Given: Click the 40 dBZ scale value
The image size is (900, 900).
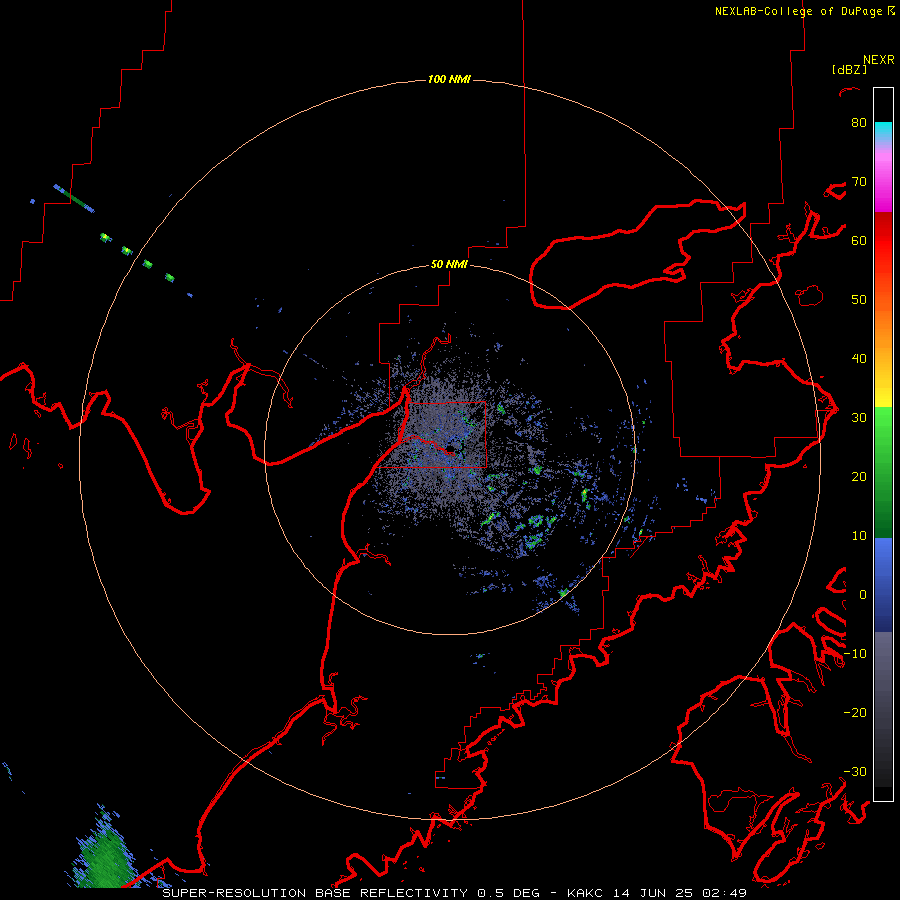Looking at the screenshot, I should pyautogui.click(x=859, y=359).
